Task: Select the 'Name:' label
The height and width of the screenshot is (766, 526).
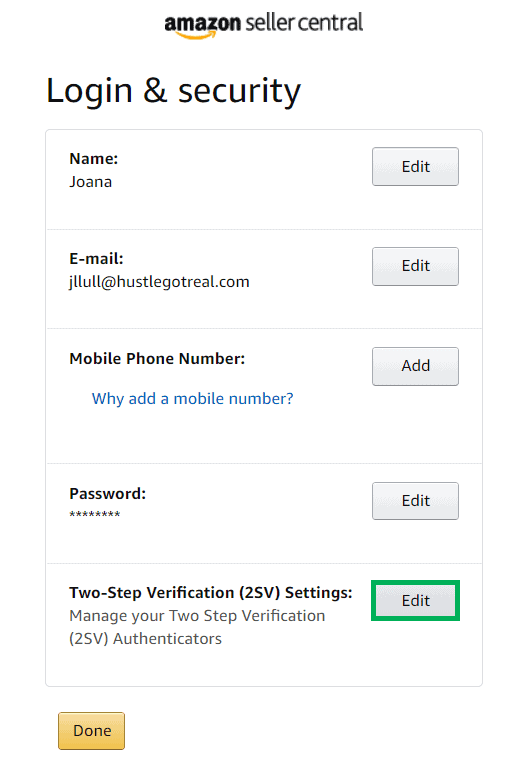Action: pos(94,159)
